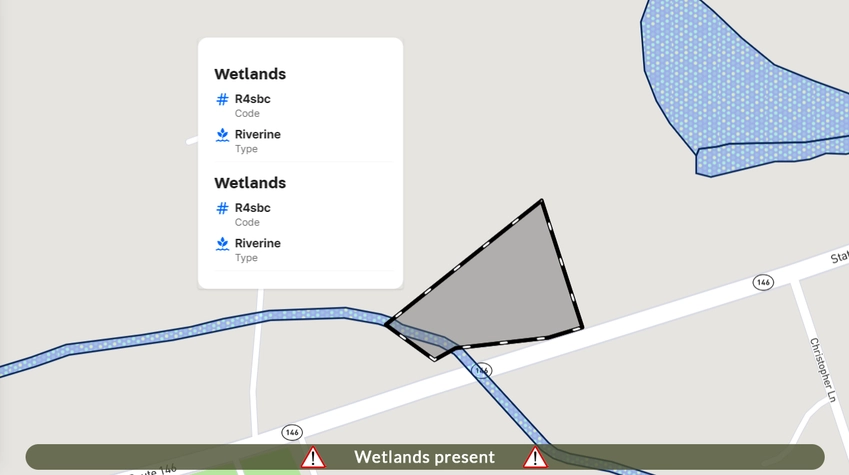Click the first Riverine plant icon
Viewport: 849px width, 475px height.
tap(222, 135)
